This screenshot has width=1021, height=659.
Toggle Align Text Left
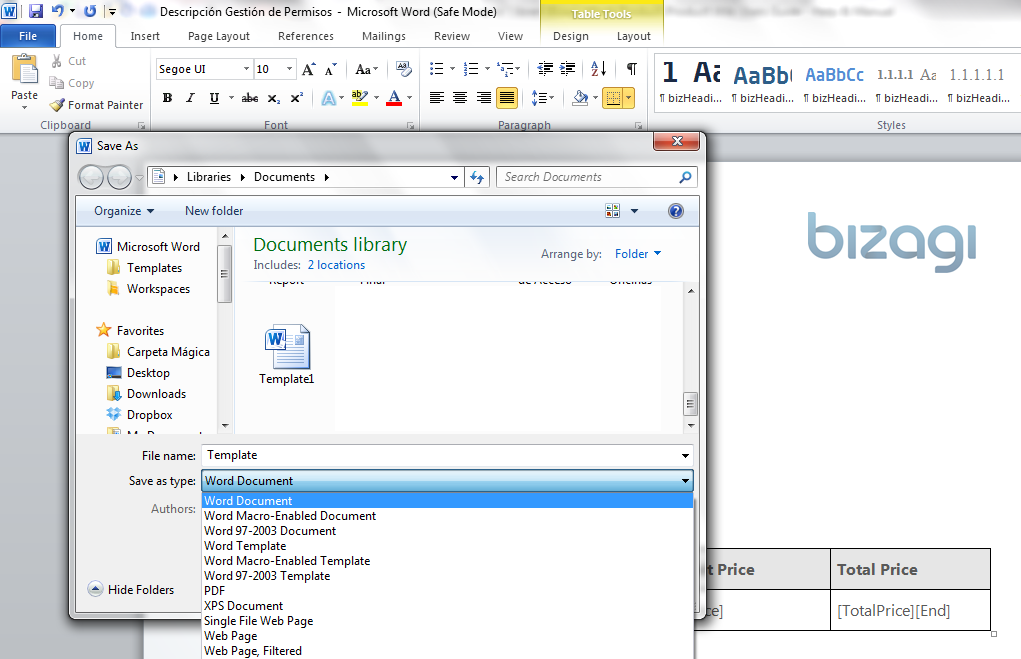point(436,98)
